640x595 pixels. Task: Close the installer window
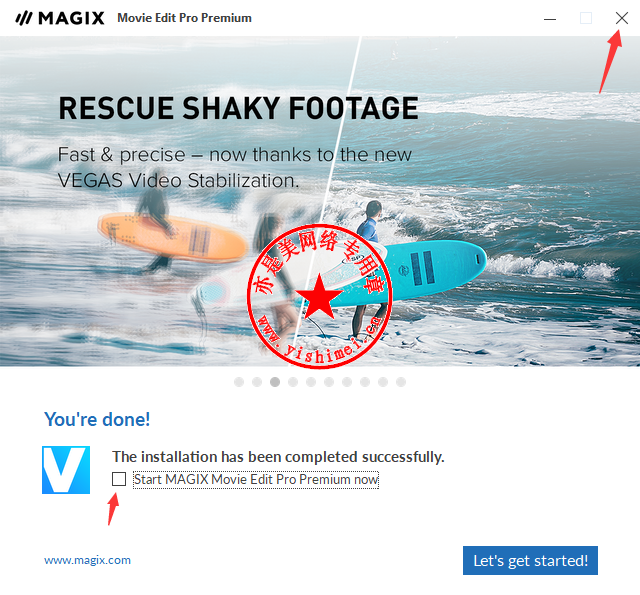coord(622,18)
